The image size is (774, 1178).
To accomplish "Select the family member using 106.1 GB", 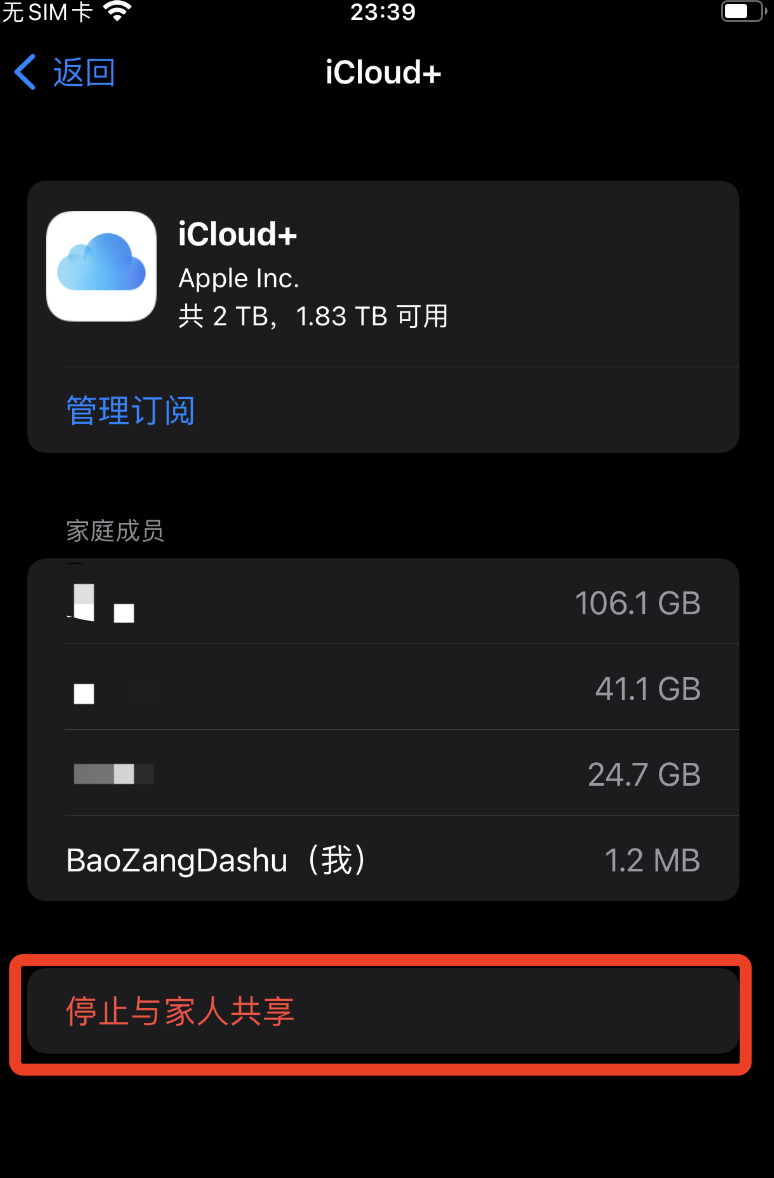I will pyautogui.click(x=383, y=603).
